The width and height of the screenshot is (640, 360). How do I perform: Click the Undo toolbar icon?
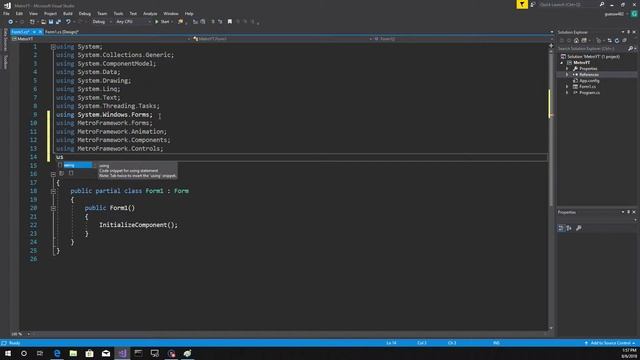point(68,22)
